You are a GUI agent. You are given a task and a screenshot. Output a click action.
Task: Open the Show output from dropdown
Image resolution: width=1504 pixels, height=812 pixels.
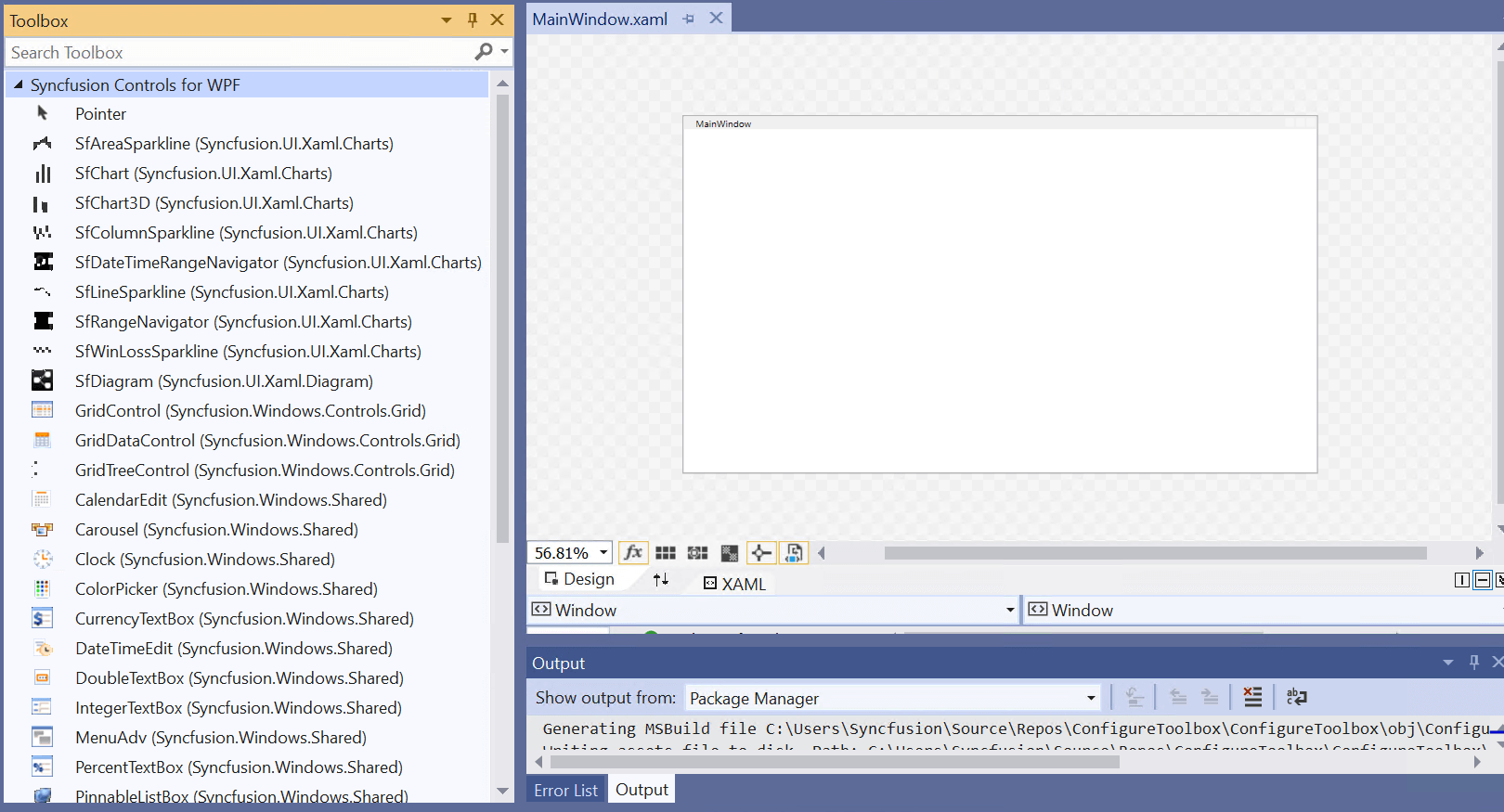coord(1091,698)
